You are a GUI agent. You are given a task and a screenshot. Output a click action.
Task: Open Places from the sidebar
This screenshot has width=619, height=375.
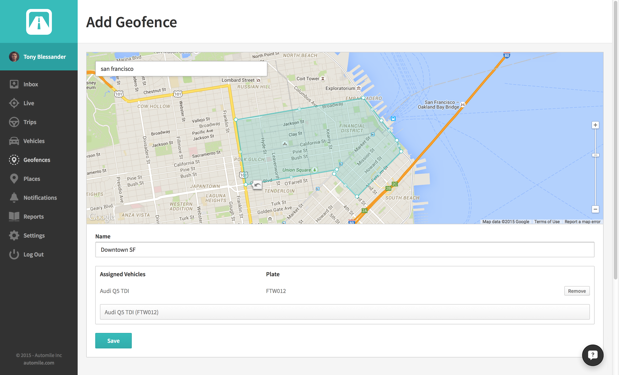coord(39,179)
